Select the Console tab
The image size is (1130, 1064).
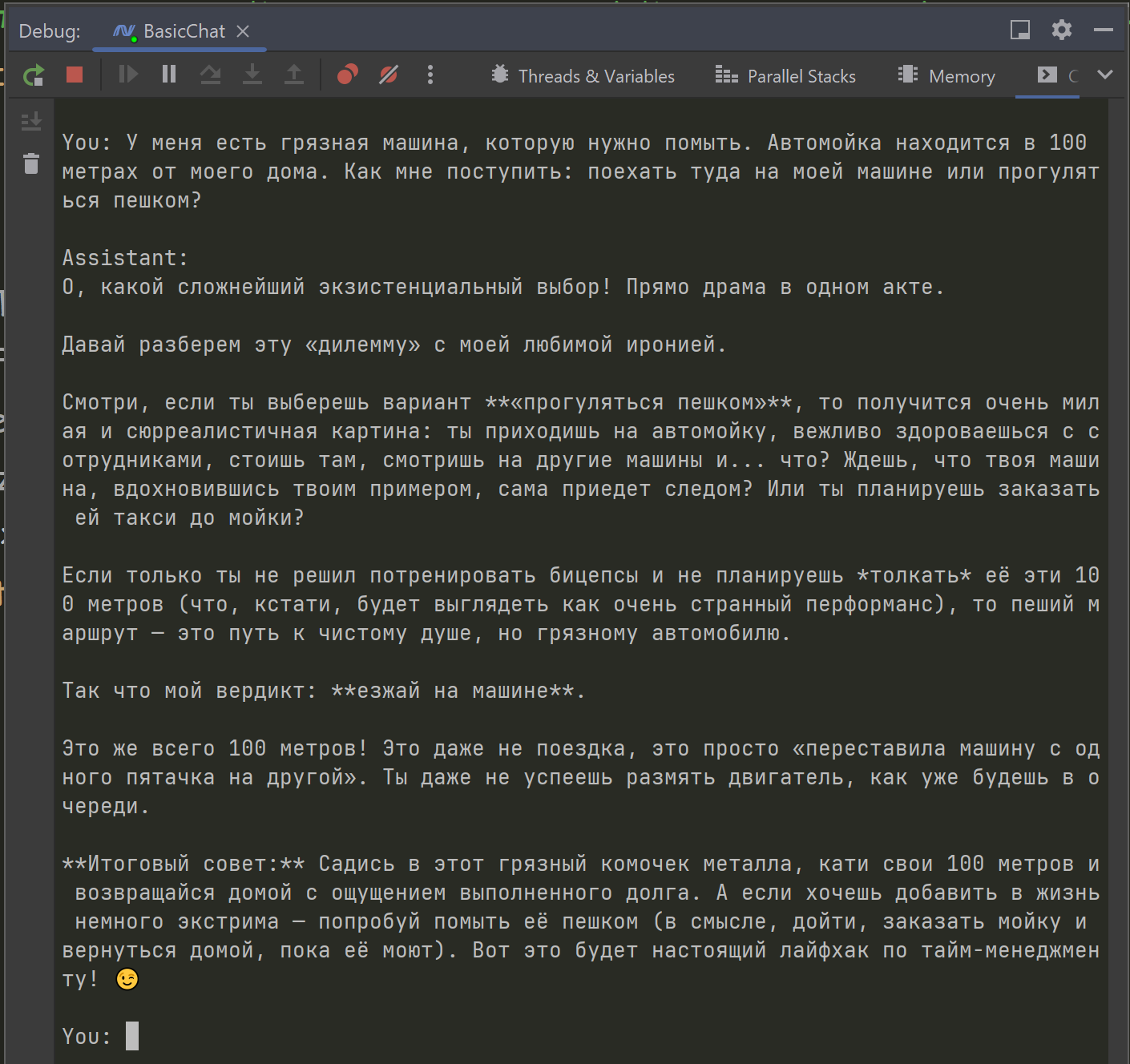coord(1047,75)
